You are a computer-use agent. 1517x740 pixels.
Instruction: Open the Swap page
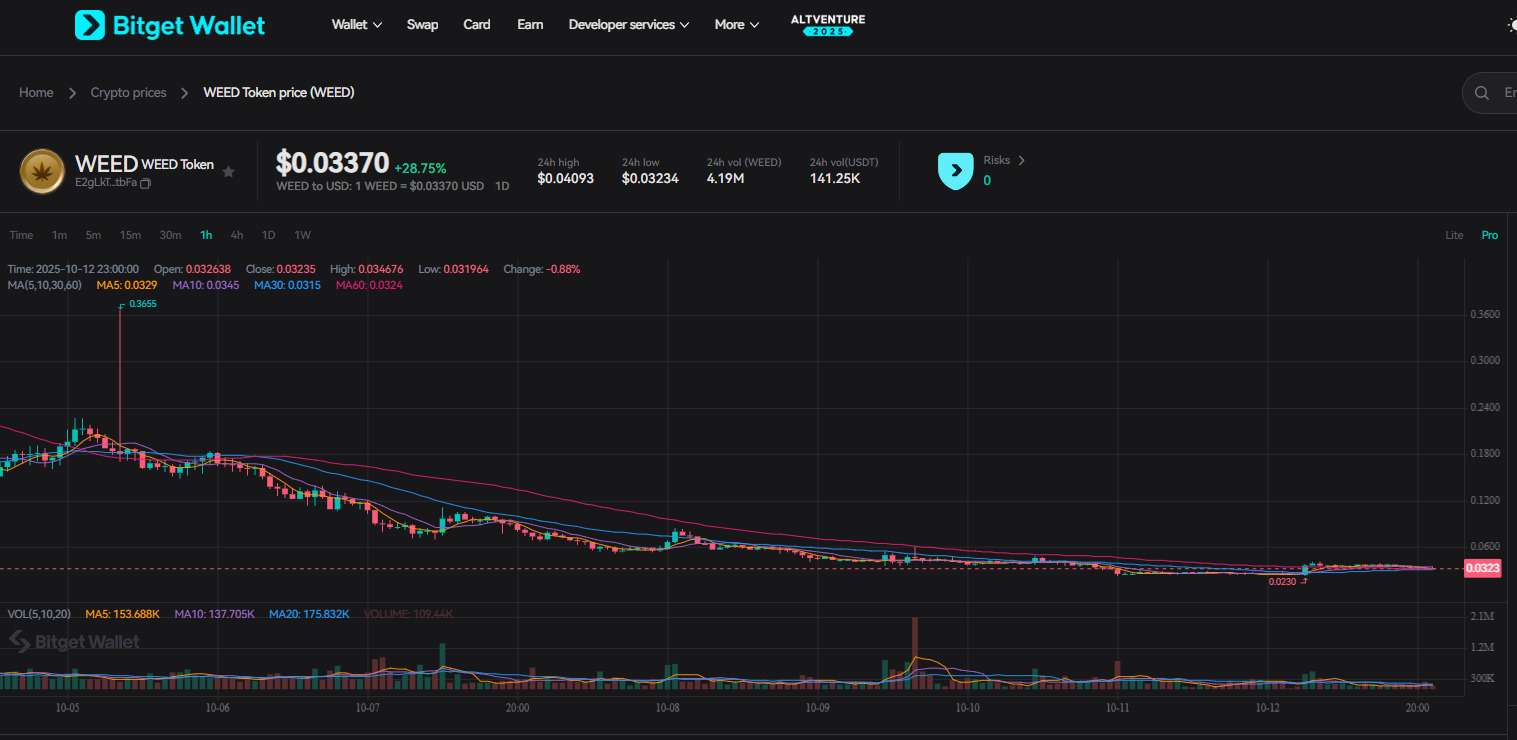click(x=422, y=25)
